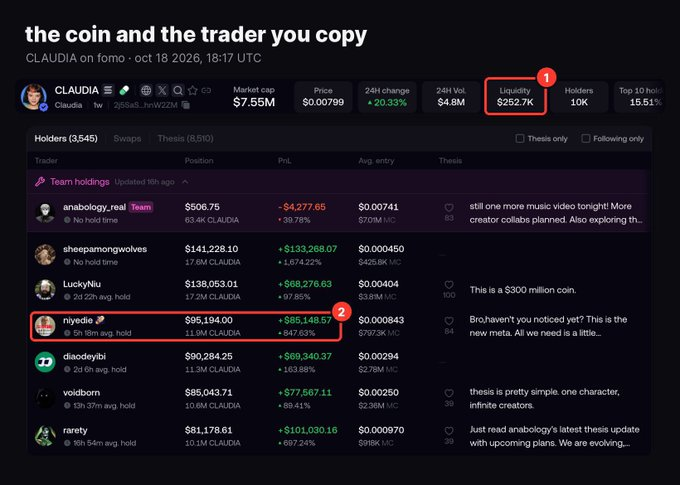Sort by the PnL column header
Screen dimensions: 680x485
click(284, 161)
